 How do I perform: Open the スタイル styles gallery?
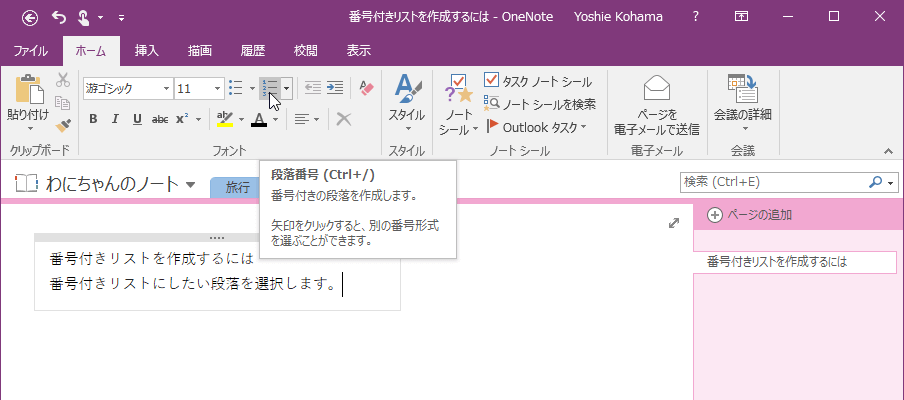(406, 104)
